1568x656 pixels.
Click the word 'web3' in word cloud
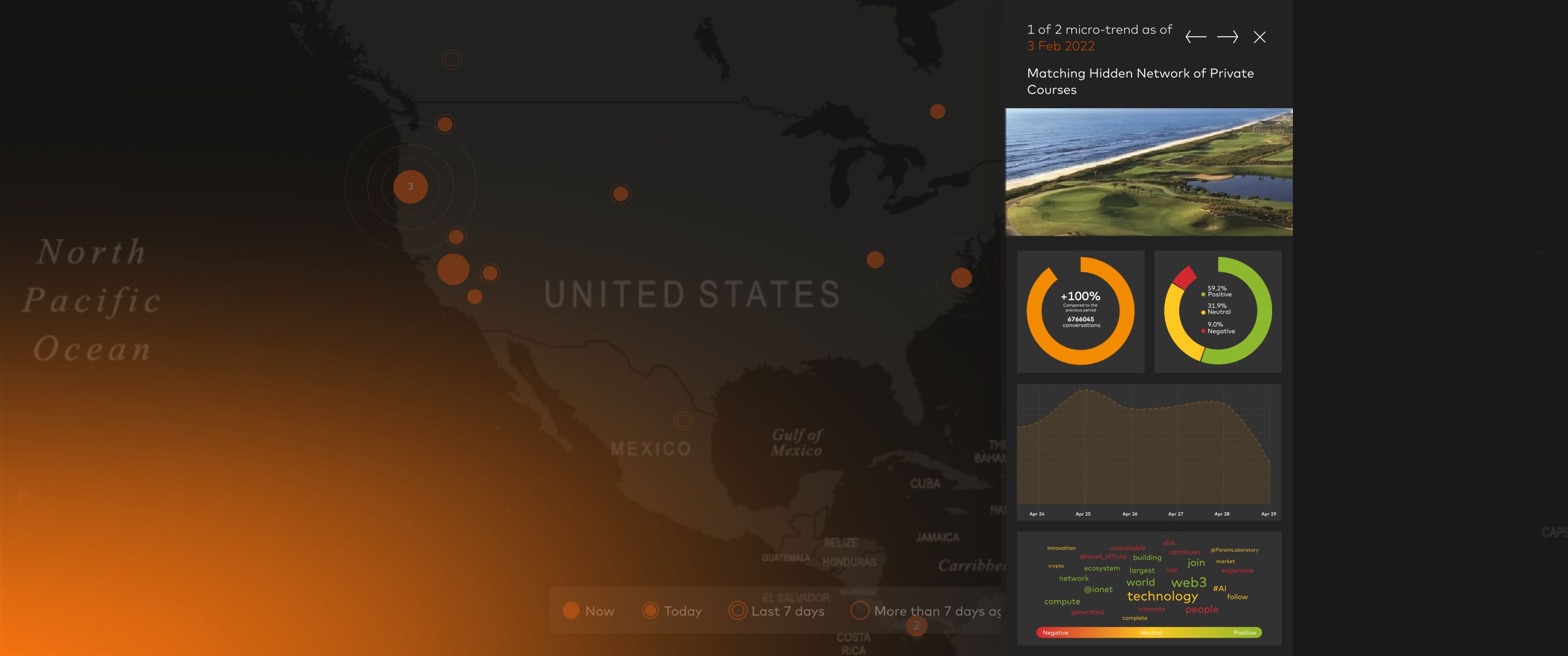1188,582
